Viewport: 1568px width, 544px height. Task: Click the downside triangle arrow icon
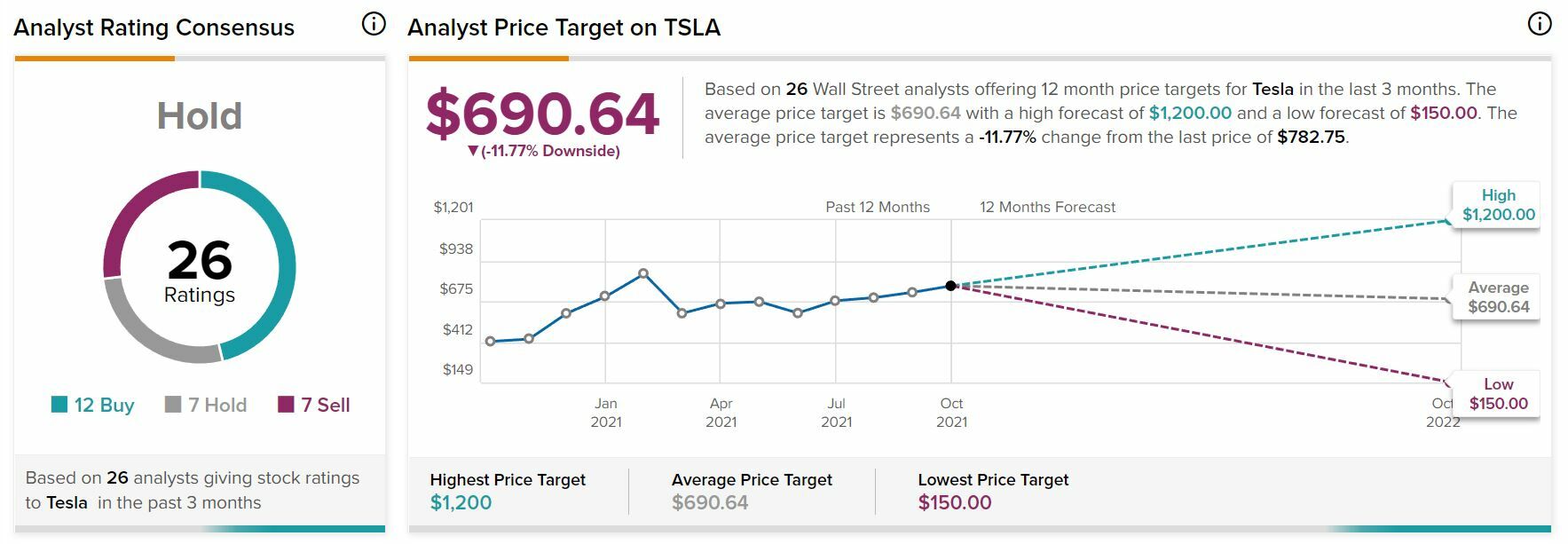point(473,152)
